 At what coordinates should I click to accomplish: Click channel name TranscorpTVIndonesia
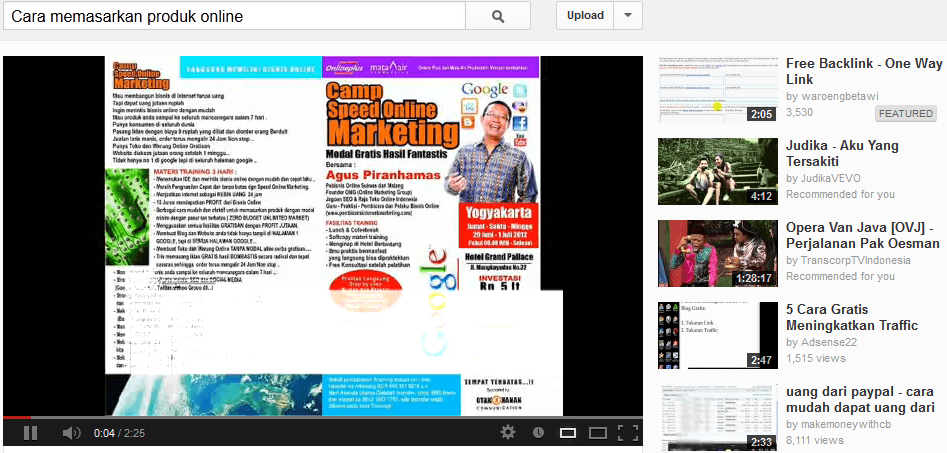(x=856, y=260)
